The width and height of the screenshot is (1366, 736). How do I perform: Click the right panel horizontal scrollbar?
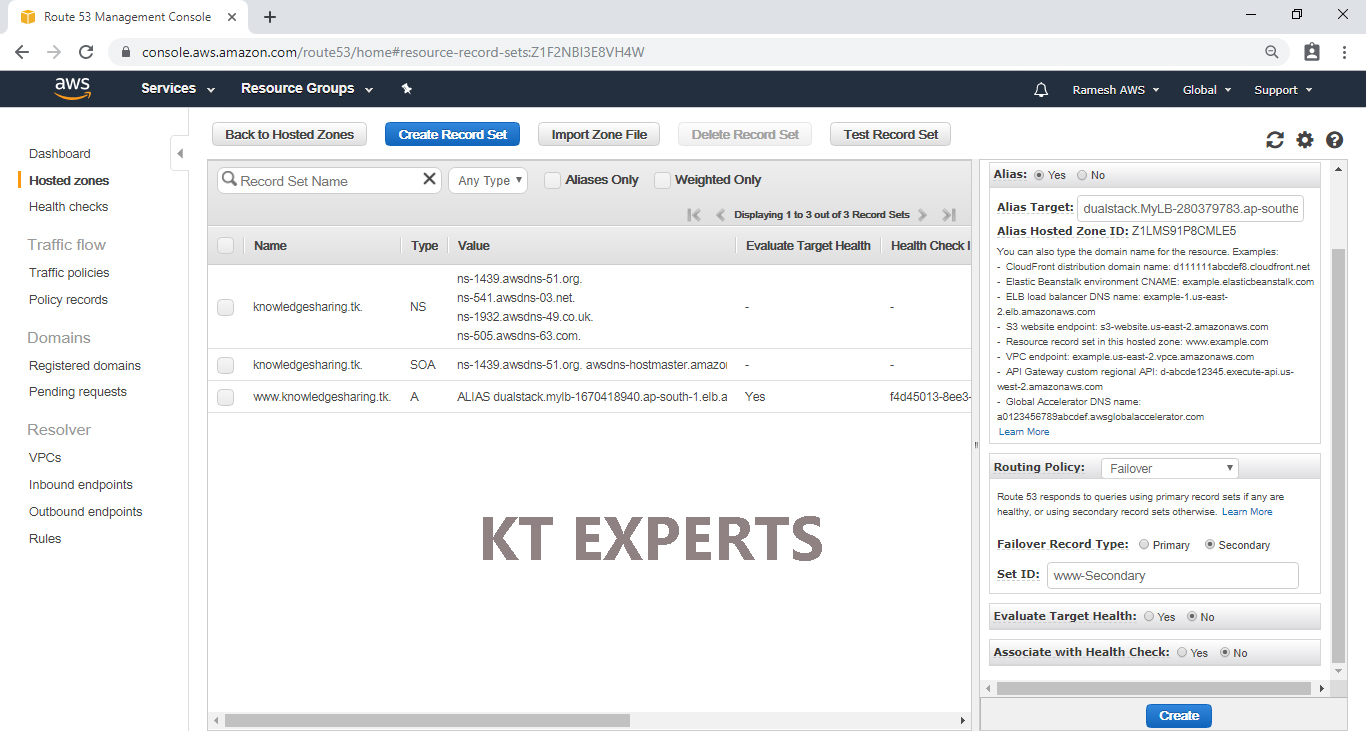pos(1153,688)
